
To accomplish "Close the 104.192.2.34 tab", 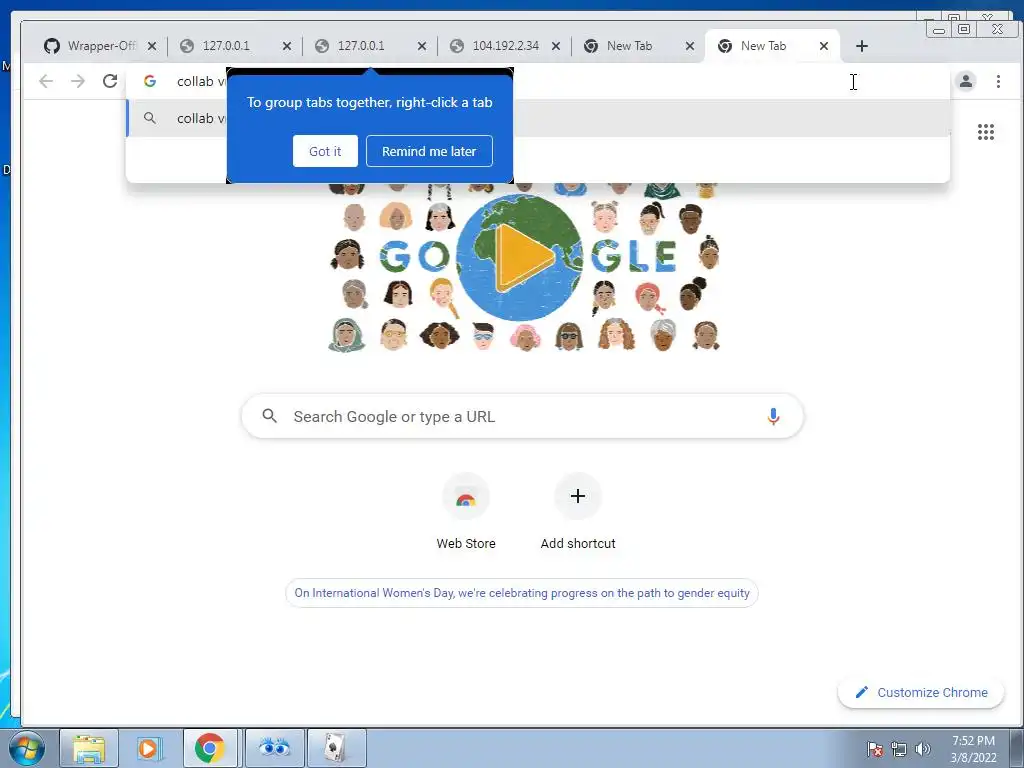I will [x=556, y=46].
